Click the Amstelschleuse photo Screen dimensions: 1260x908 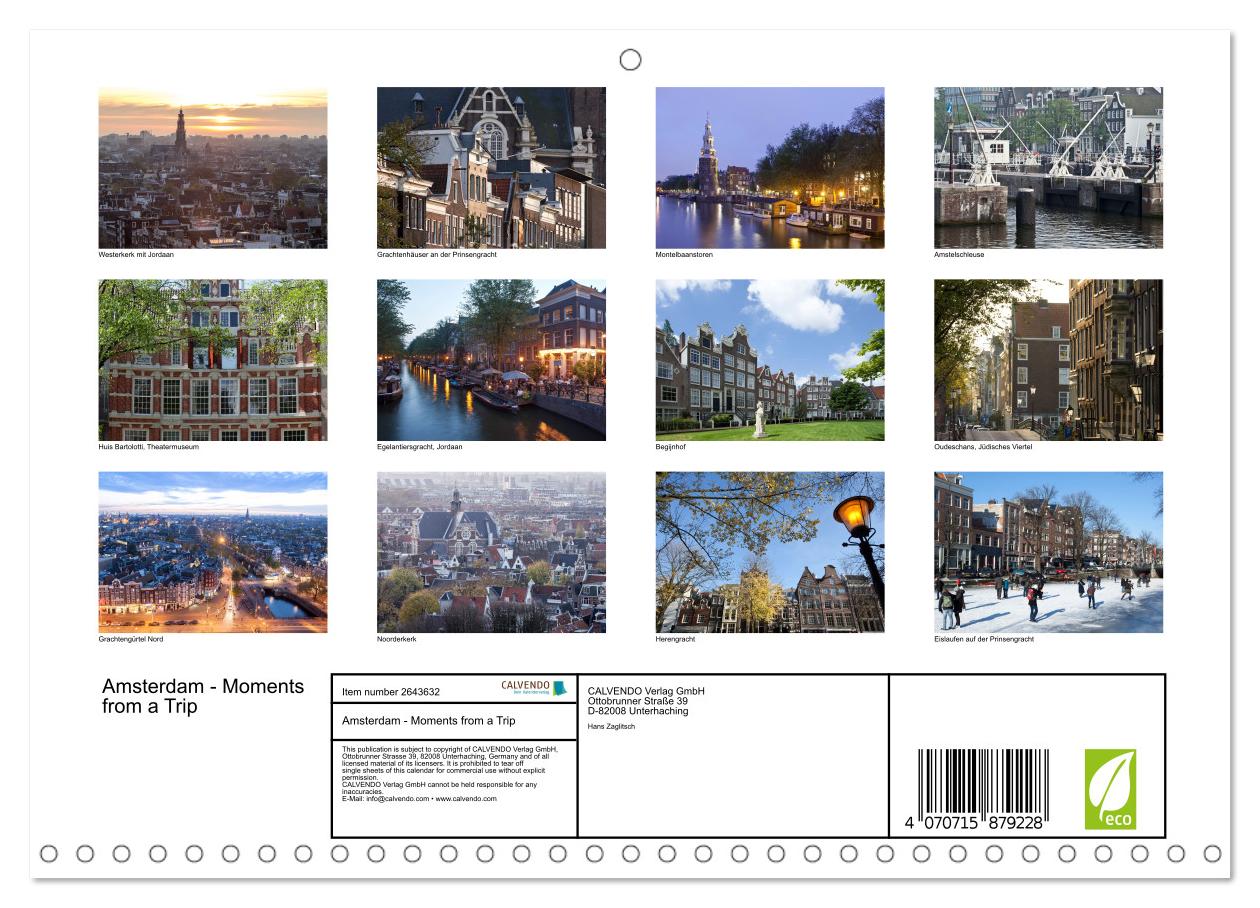tap(1048, 168)
